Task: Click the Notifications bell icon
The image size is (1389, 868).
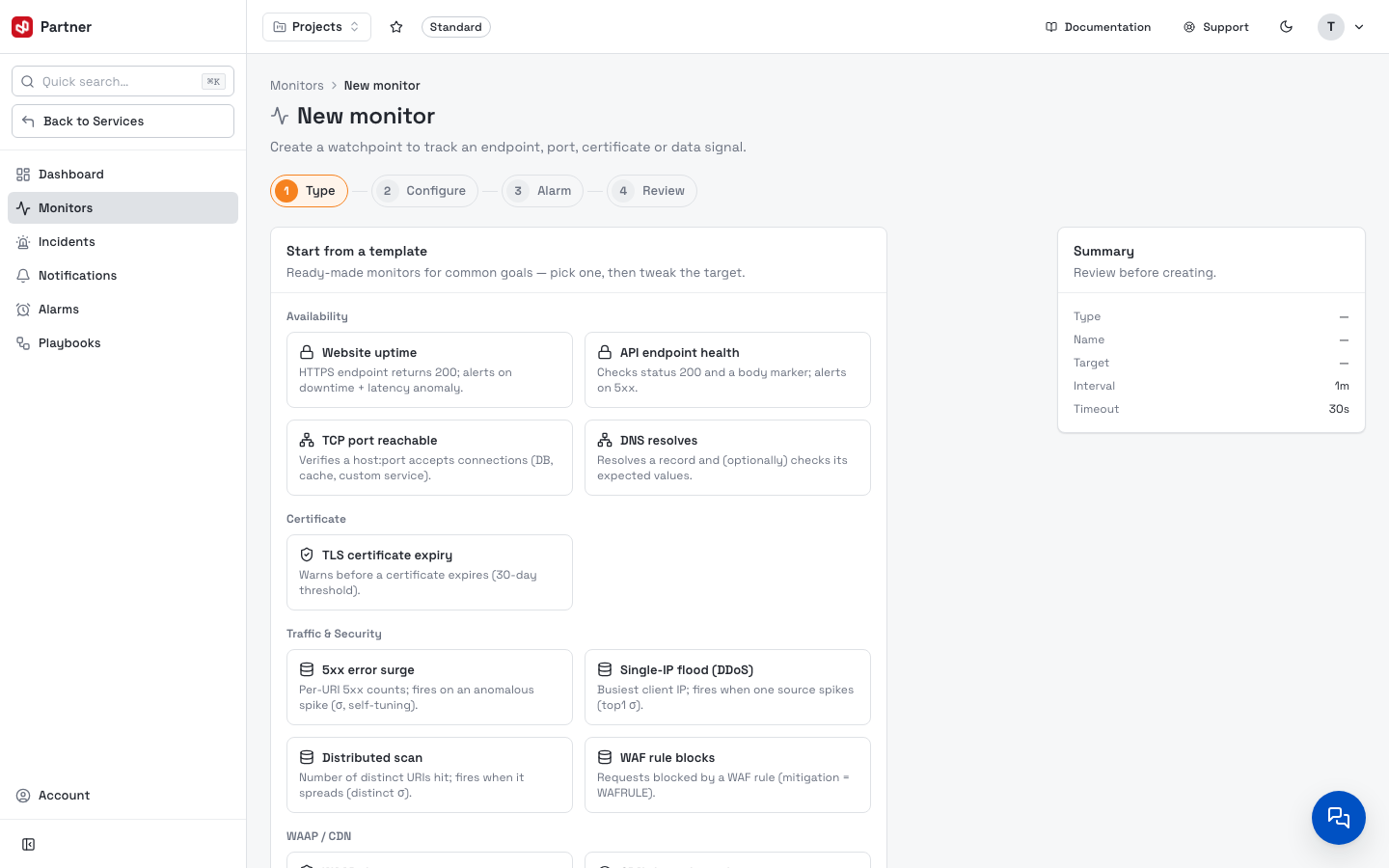Action: (x=23, y=276)
